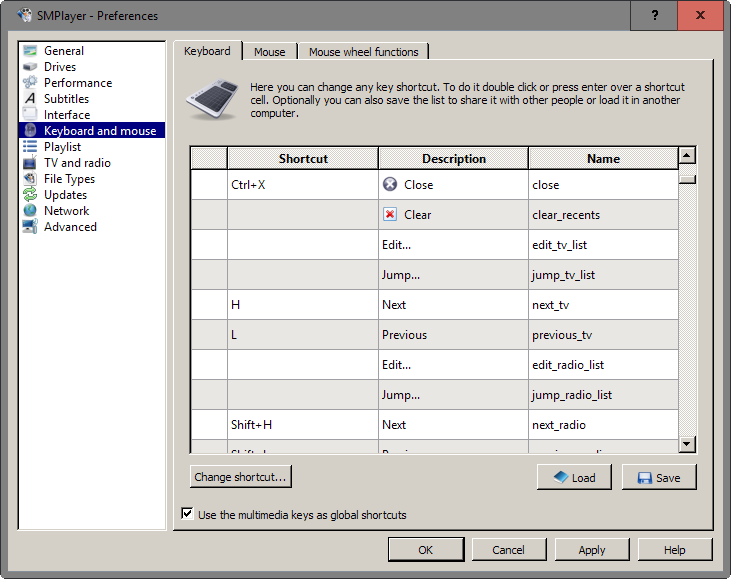Image resolution: width=731 pixels, height=579 pixels.
Task: Click the table scrollbar up arrow
Action: click(687, 155)
